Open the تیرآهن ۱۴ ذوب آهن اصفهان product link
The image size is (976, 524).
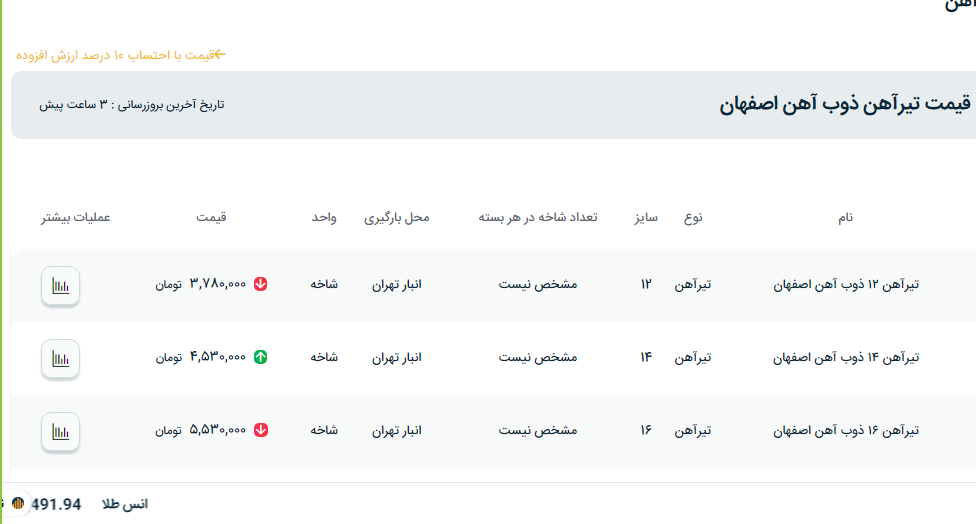pyautogui.click(x=846, y=357)
